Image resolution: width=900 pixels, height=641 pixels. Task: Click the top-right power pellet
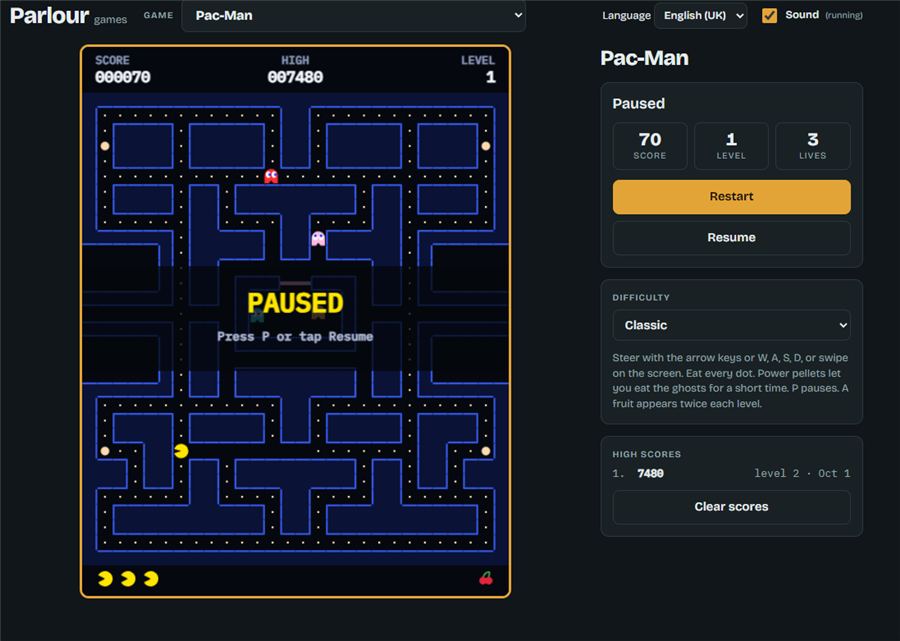tap(486, 146)
